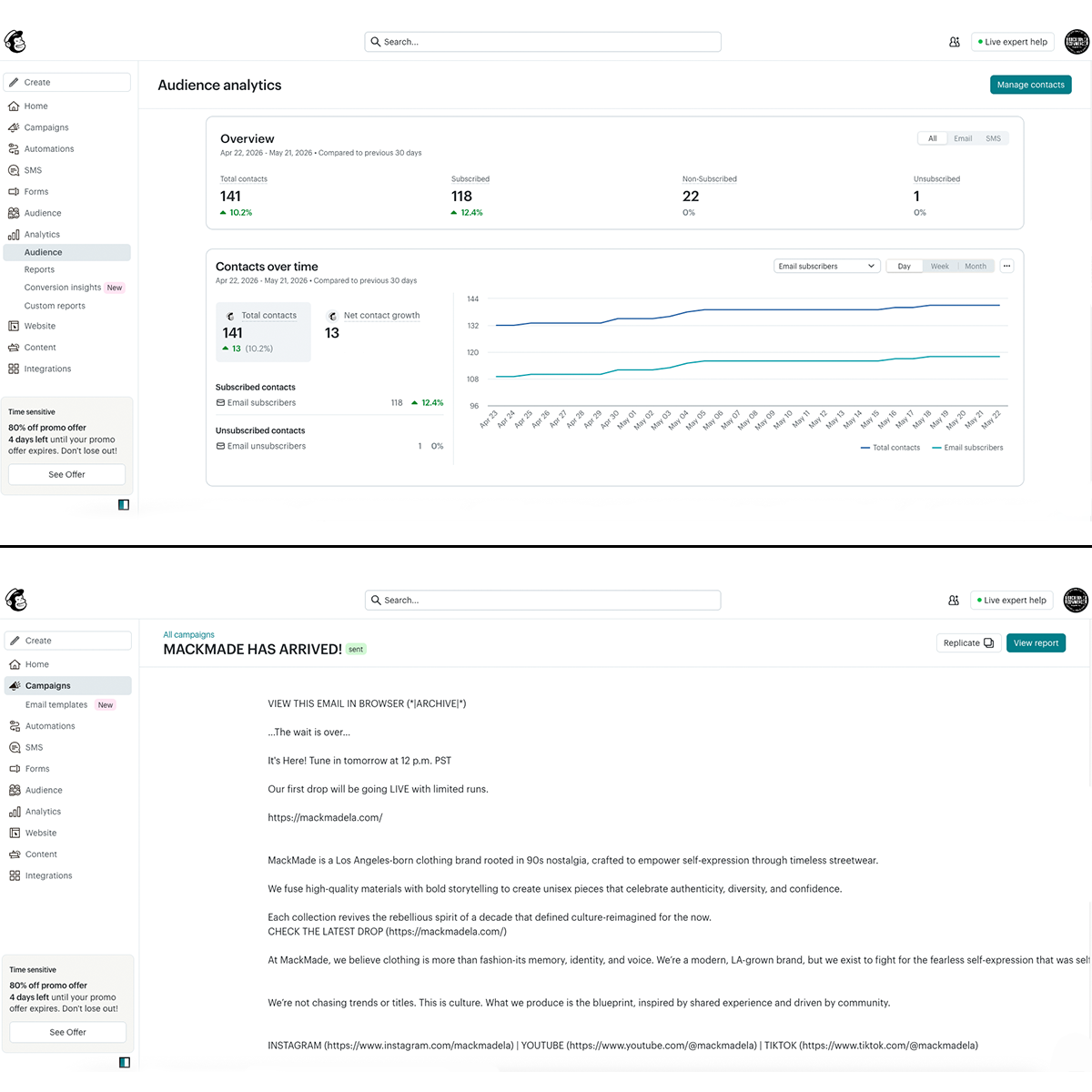
Task: Open Home icon in campaign page sidebar
Action: (x=15, y=664)
